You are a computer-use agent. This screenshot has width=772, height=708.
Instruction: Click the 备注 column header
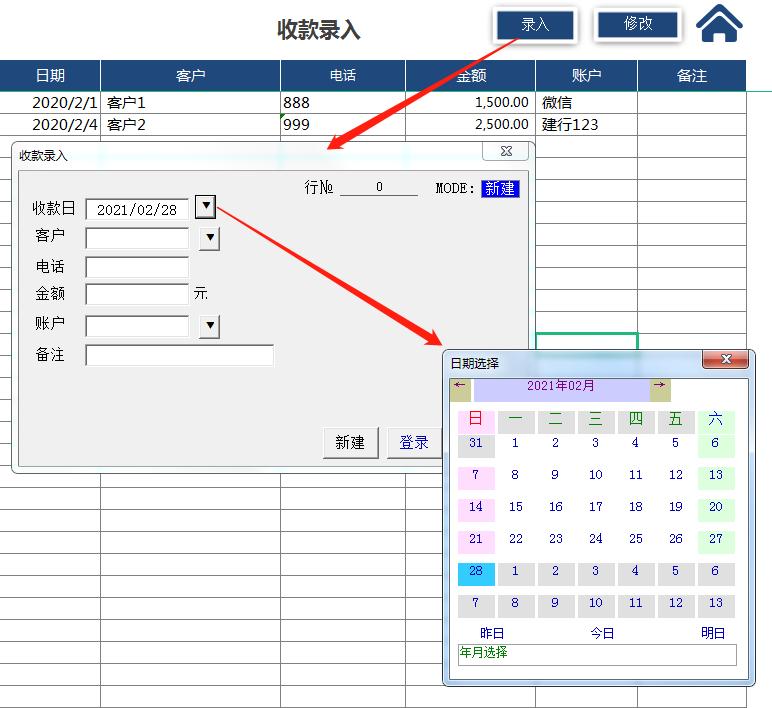(x=692, y=75)
